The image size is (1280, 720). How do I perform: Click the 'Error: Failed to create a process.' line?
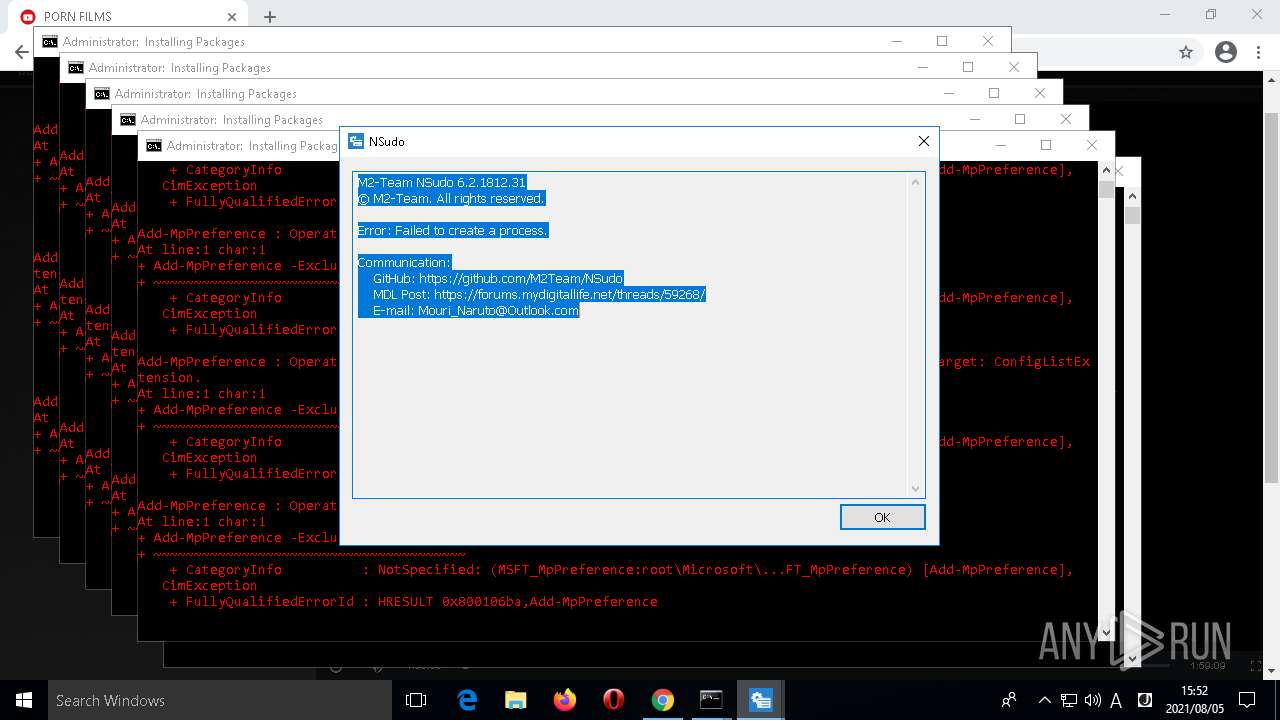[x=453, y=231]
